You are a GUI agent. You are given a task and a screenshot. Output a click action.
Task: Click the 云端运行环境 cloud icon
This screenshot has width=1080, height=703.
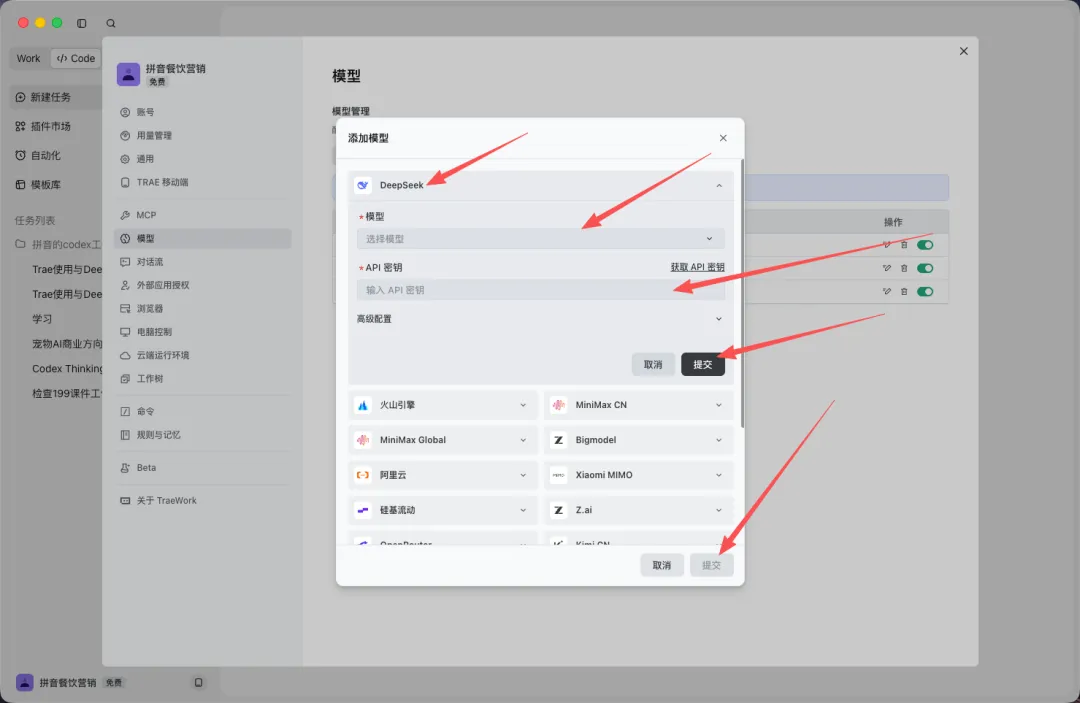coord(125,355)
